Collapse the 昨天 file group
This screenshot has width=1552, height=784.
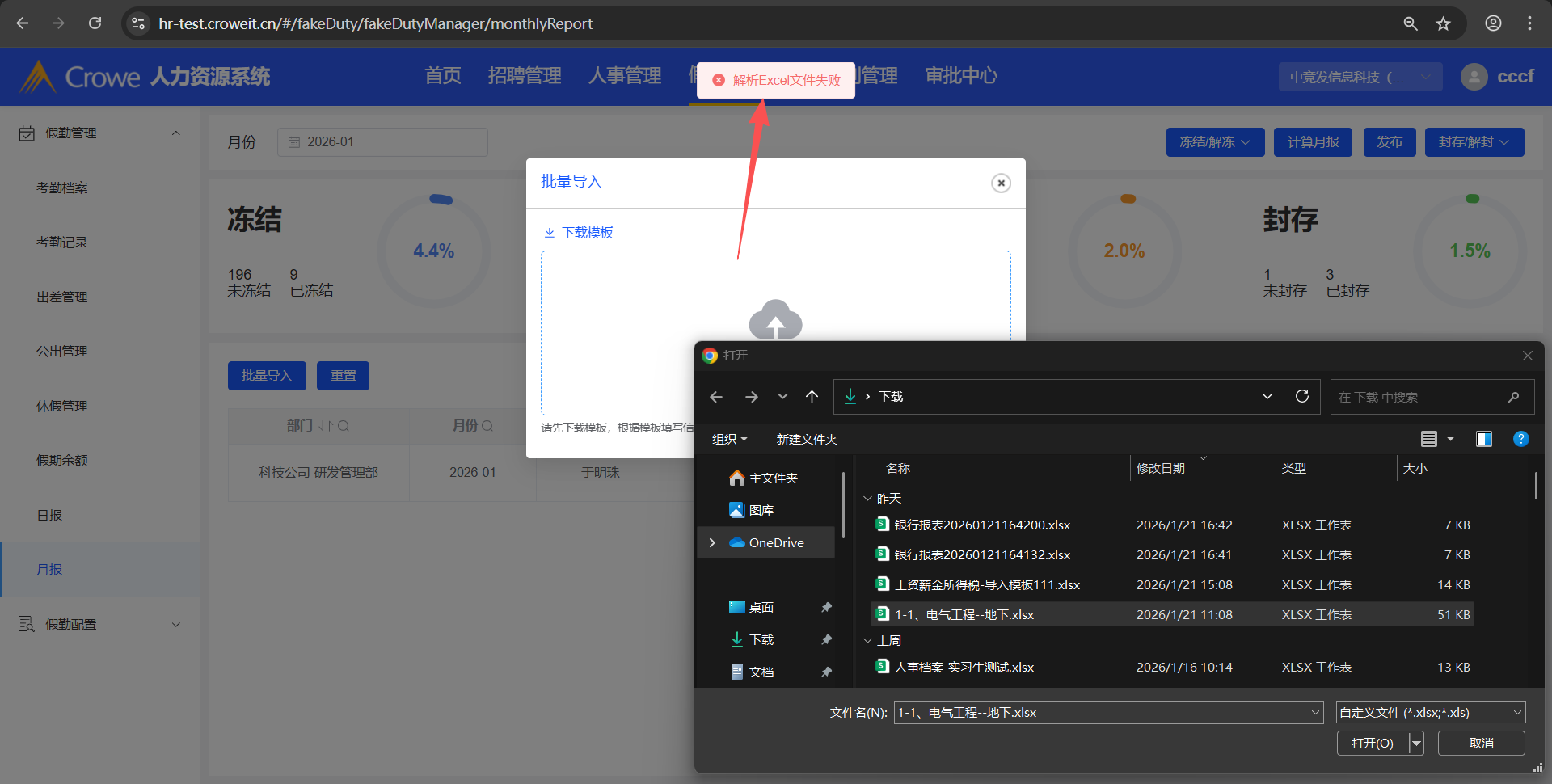pos(868,499)
